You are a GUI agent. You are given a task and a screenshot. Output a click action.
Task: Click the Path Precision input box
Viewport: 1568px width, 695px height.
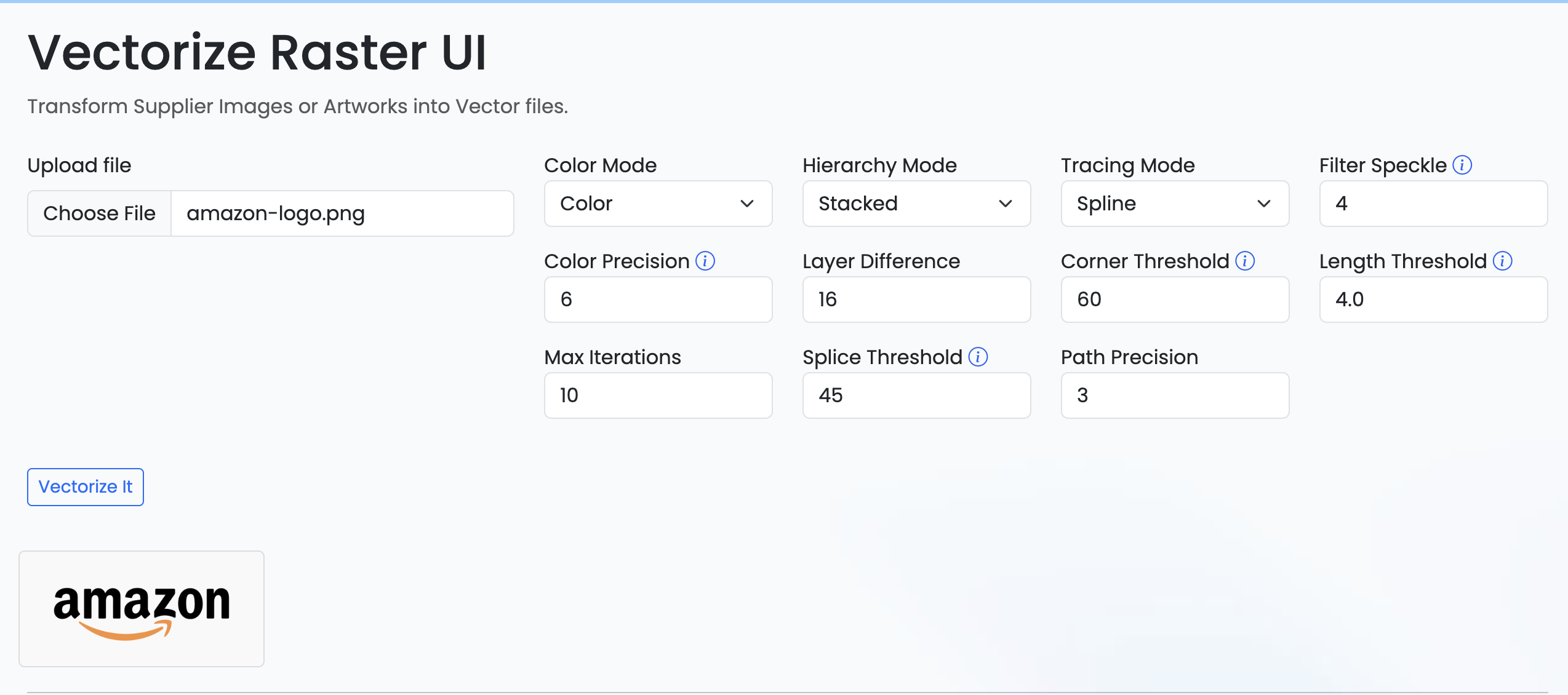(1175, 395)
